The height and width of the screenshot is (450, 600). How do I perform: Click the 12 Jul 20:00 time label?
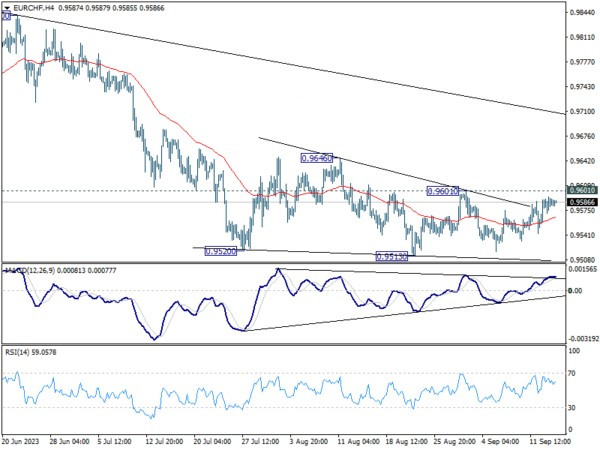point(165,441)
